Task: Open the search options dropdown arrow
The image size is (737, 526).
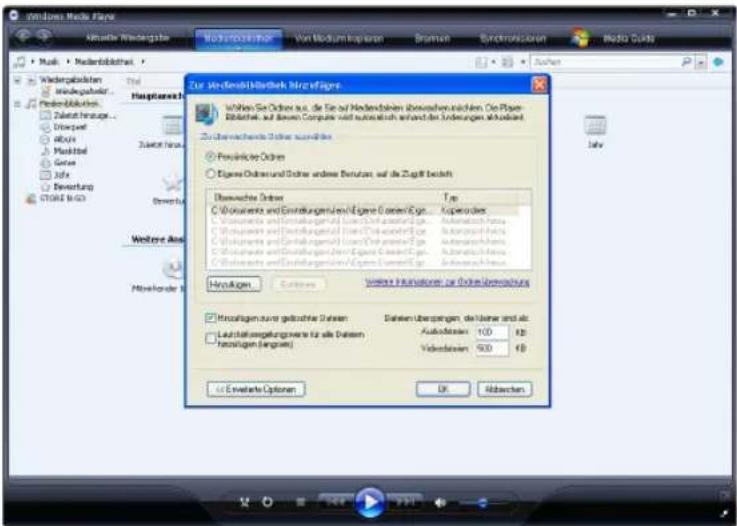Action: (x=701, y=63)
